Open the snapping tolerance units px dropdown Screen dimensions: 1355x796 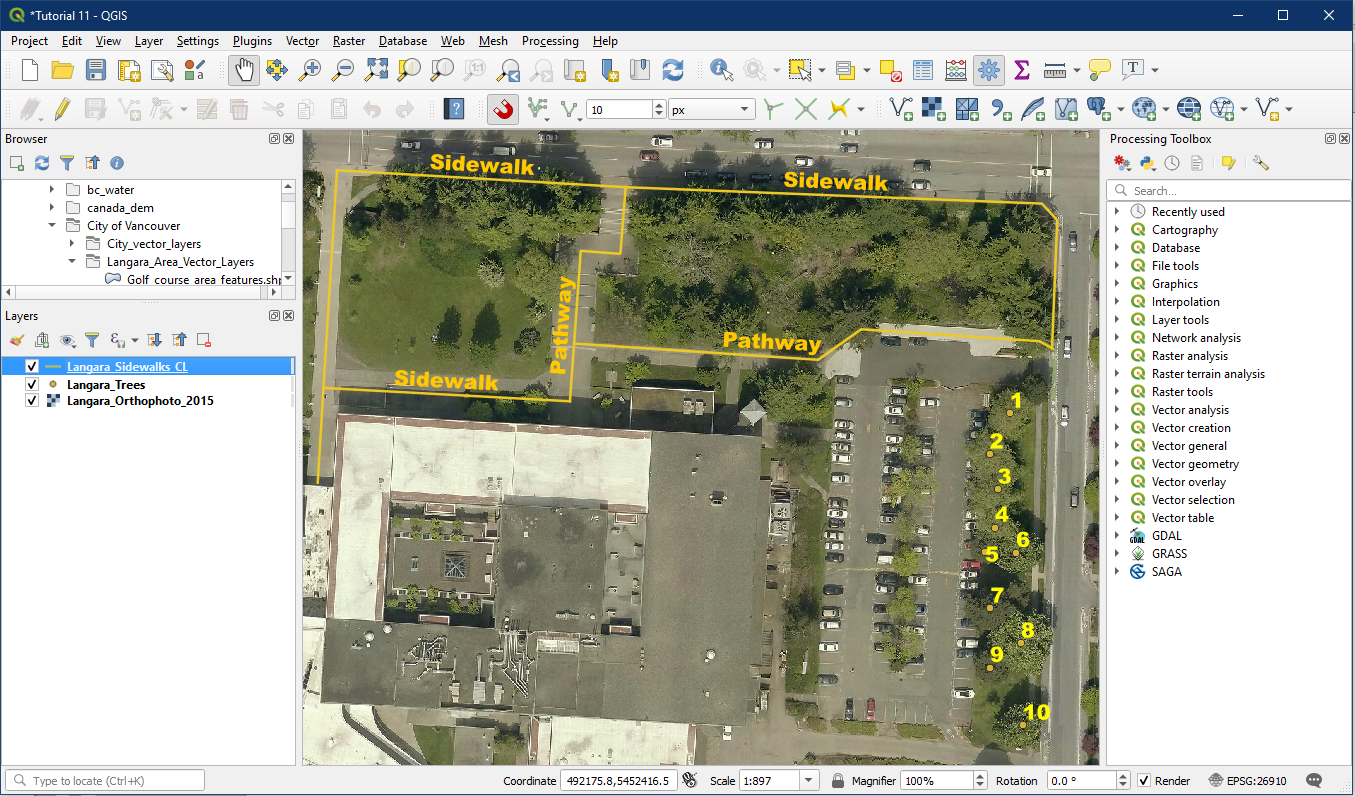pos(712,110)
